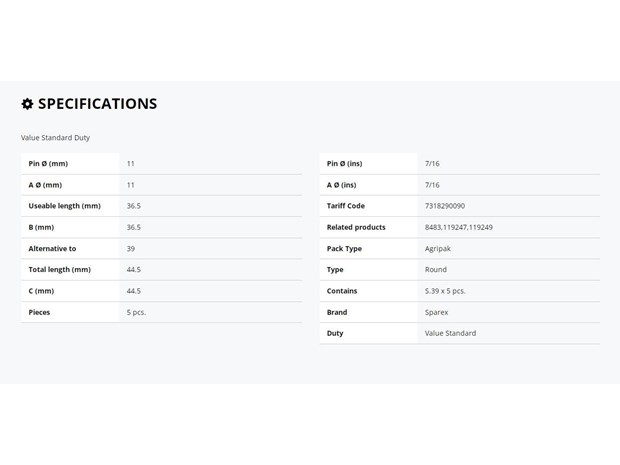Viewport: 620px width, 465px height.
Task: Click the Alternative to value 39
Action: 131,249
